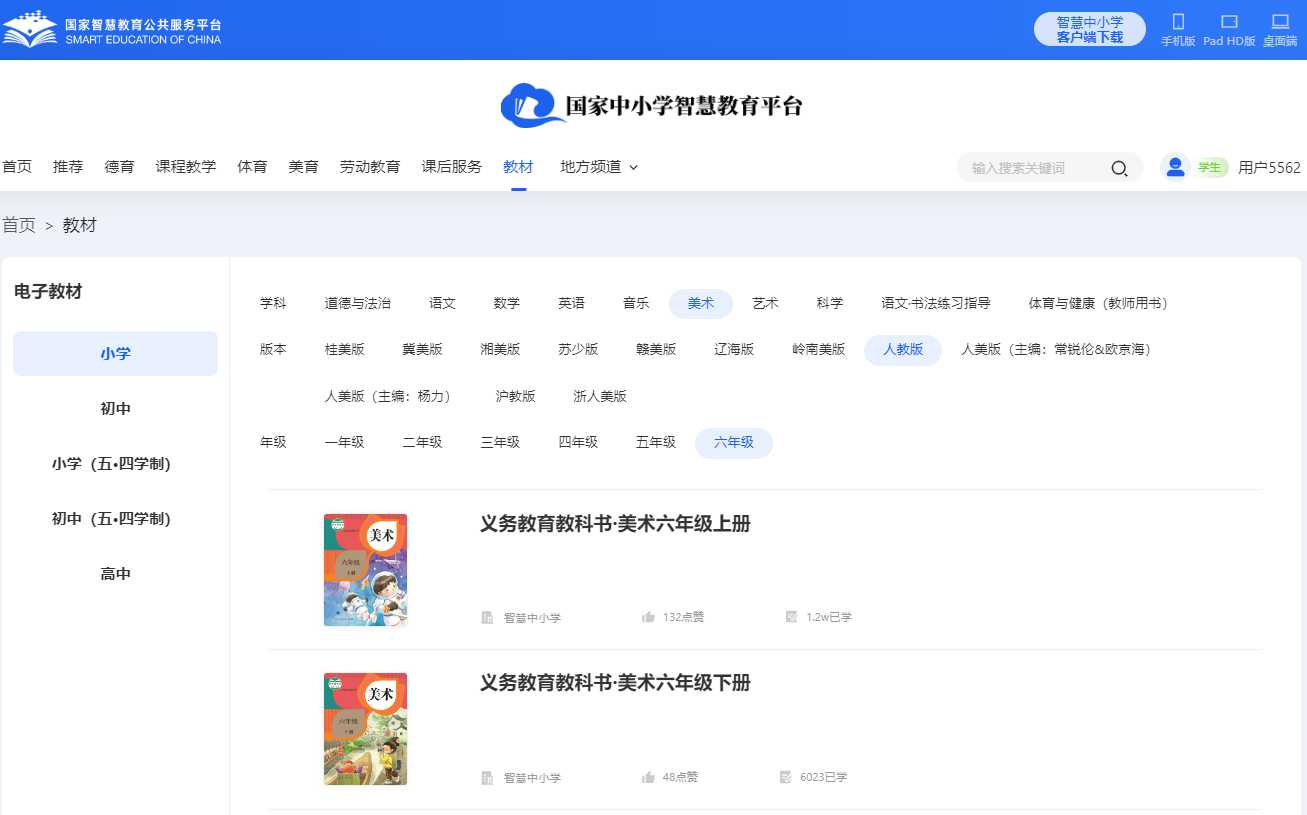Click the 智慧中小学客户端下载 button

pos(1090,29)
